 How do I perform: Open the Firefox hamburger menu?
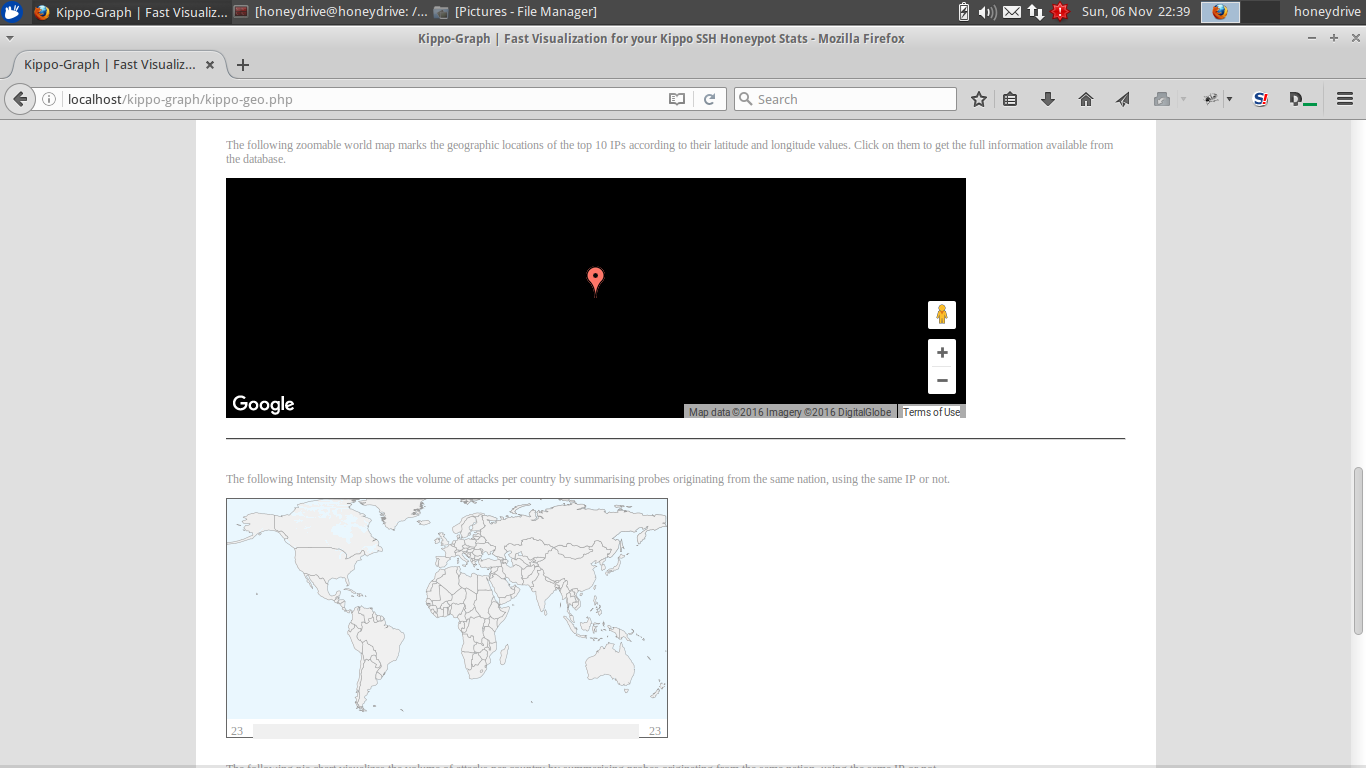[x=1345, y=99]
